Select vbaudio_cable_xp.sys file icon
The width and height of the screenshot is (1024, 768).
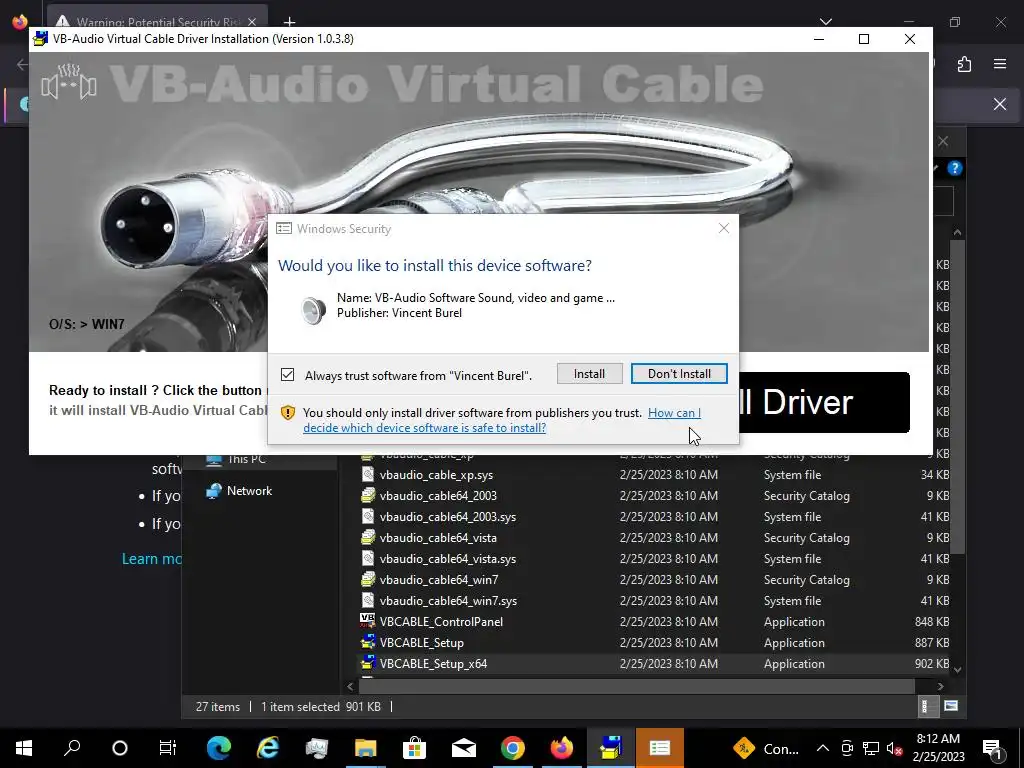tap(368, 475)
